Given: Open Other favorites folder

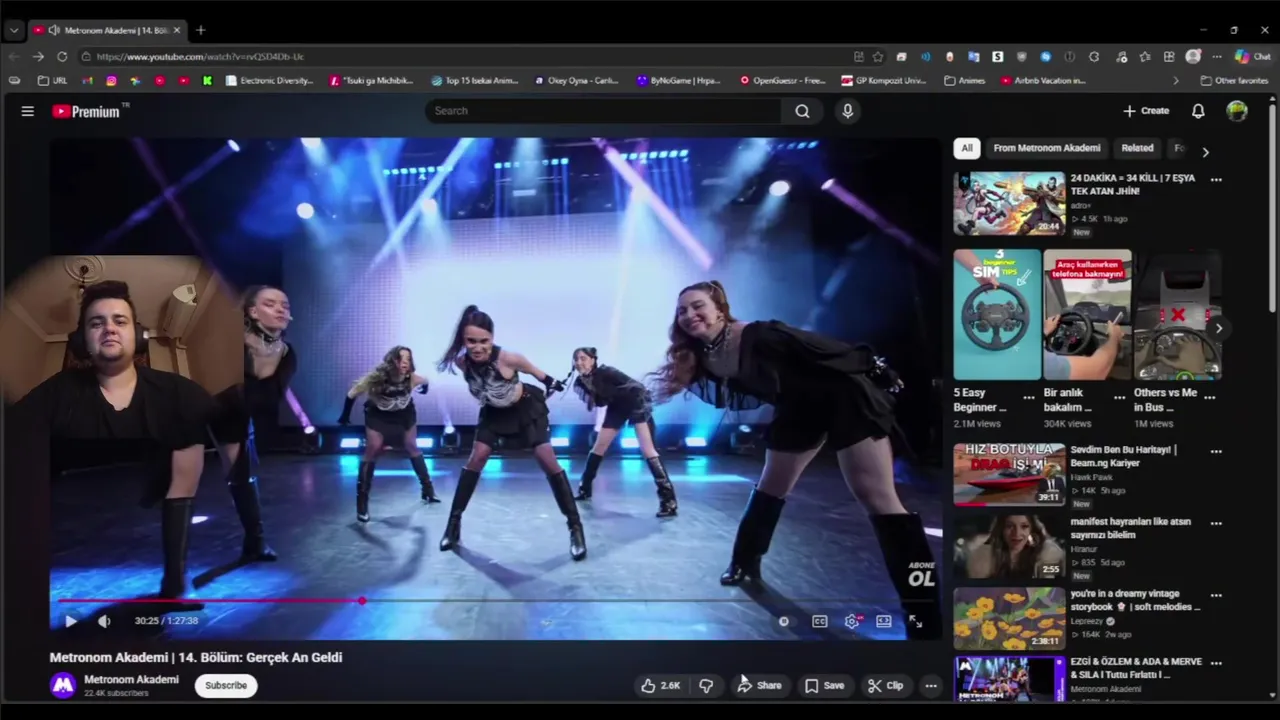Looking at the screenshot, I should 1234,80.
